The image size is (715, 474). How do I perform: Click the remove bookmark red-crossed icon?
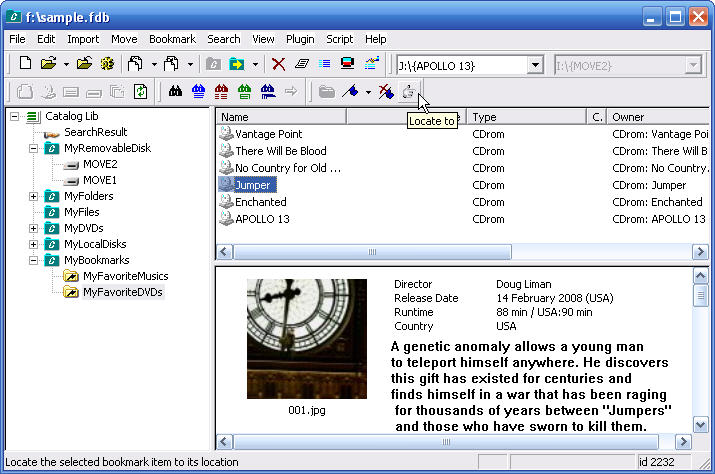(x=386, y=92)
